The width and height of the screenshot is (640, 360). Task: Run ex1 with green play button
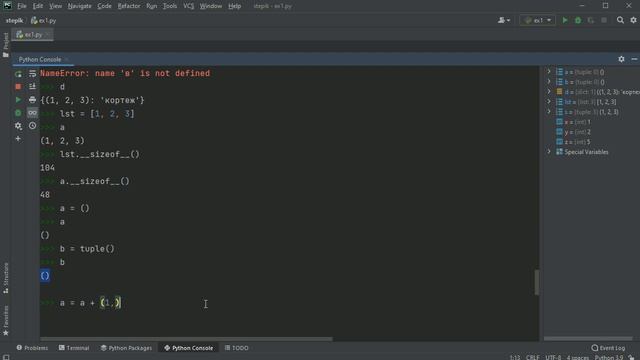click(565, 20)
